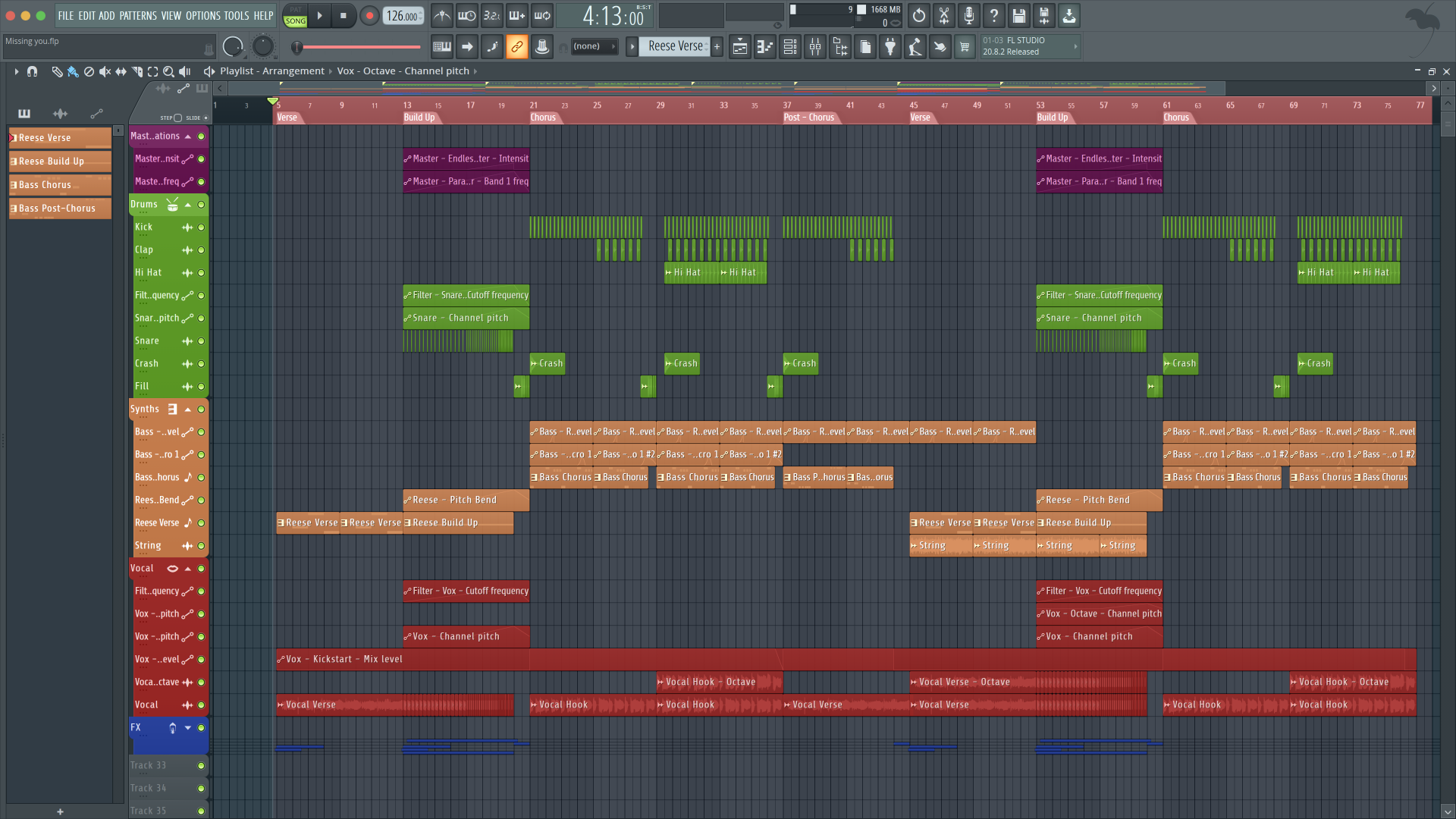
Task: Open the EDIT menu
Action: 86,15
